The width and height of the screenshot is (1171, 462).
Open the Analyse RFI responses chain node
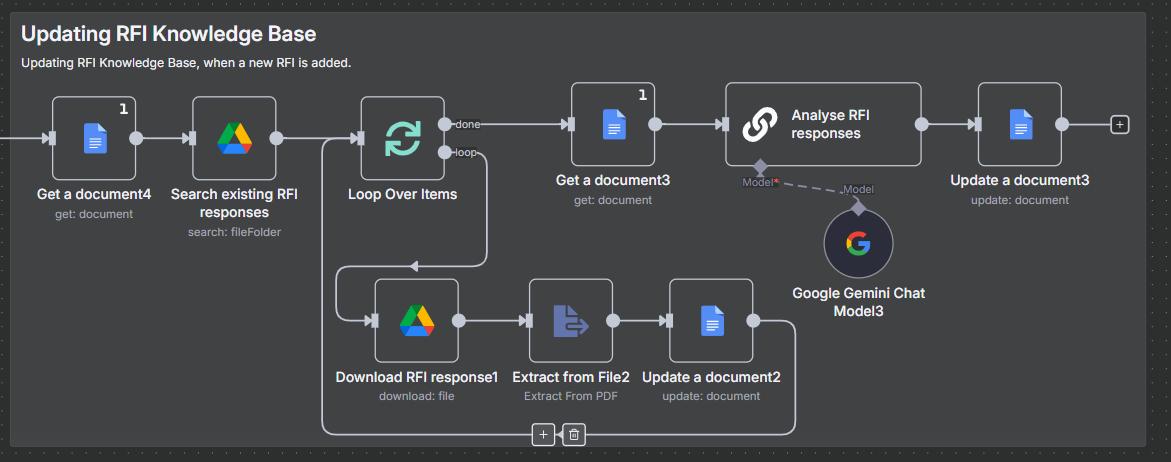pos(823,124)
